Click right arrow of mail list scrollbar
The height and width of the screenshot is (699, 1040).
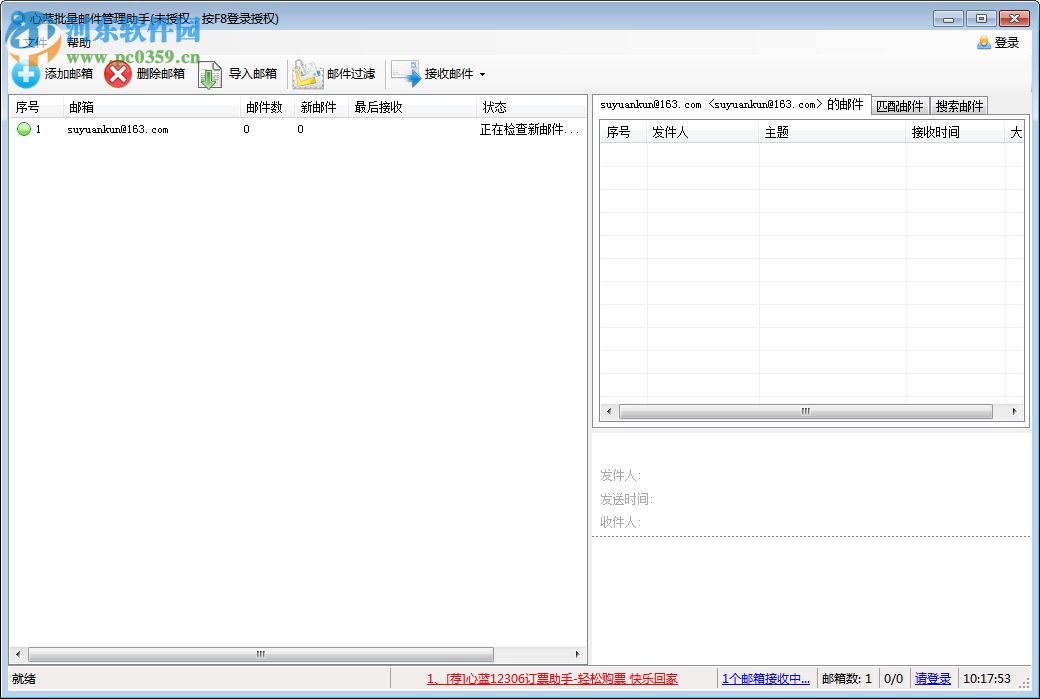1014,411
